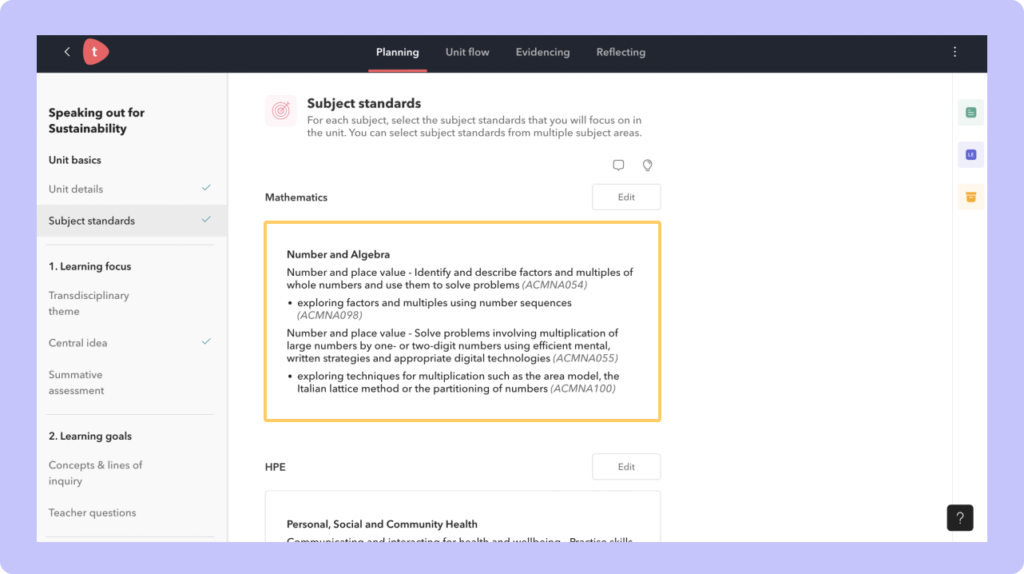Open the purple LE sidebar icon
This screenshot has width=1024, height=574.
tap(970, 155)
